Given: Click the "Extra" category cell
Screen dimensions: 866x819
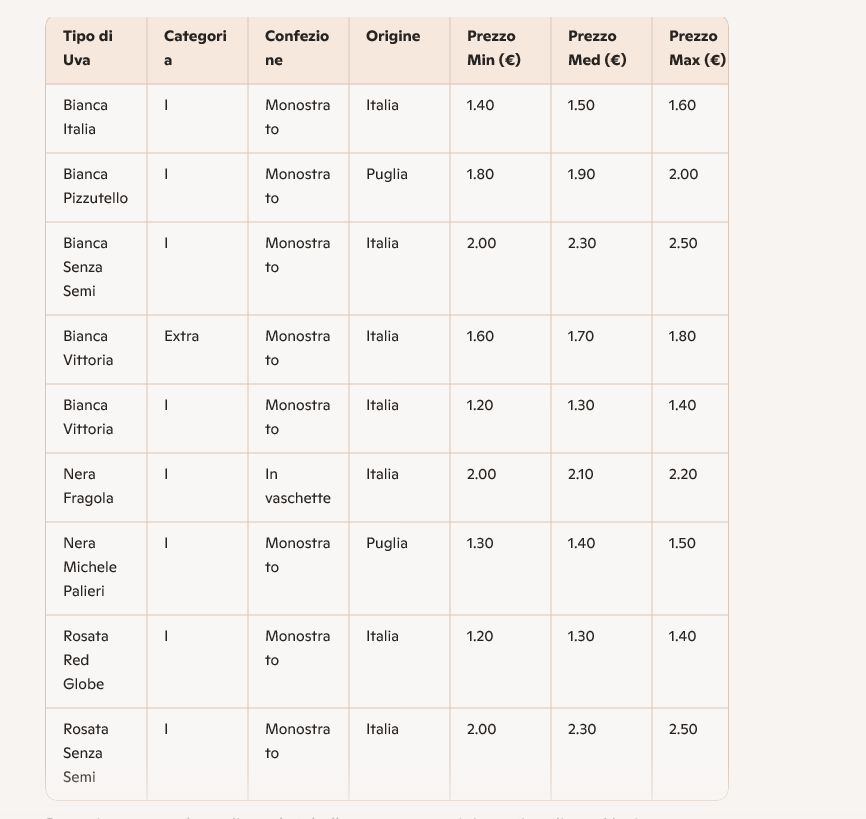Looking at the screenshot, I should pyautogui.click(x=181, y=336).
